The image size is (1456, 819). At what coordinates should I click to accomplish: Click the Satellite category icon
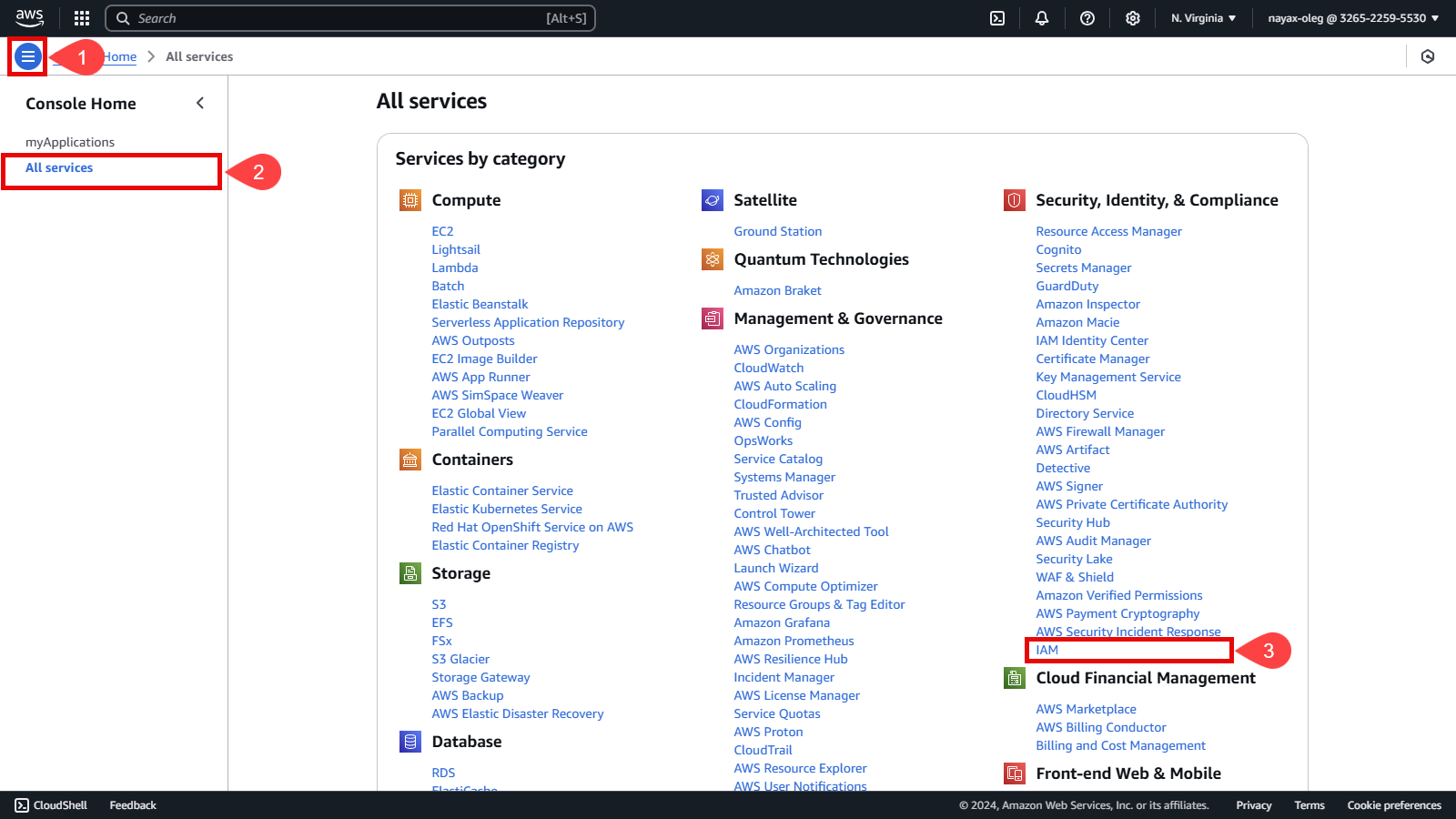tap(713, 200)
